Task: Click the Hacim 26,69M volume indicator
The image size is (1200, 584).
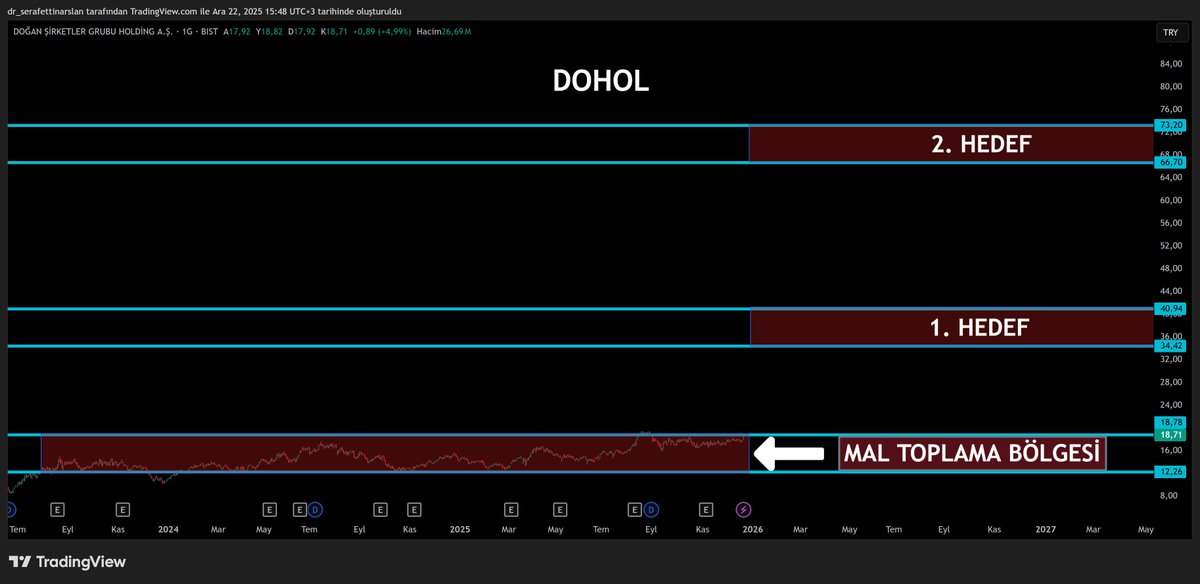Action: point(443,32)
